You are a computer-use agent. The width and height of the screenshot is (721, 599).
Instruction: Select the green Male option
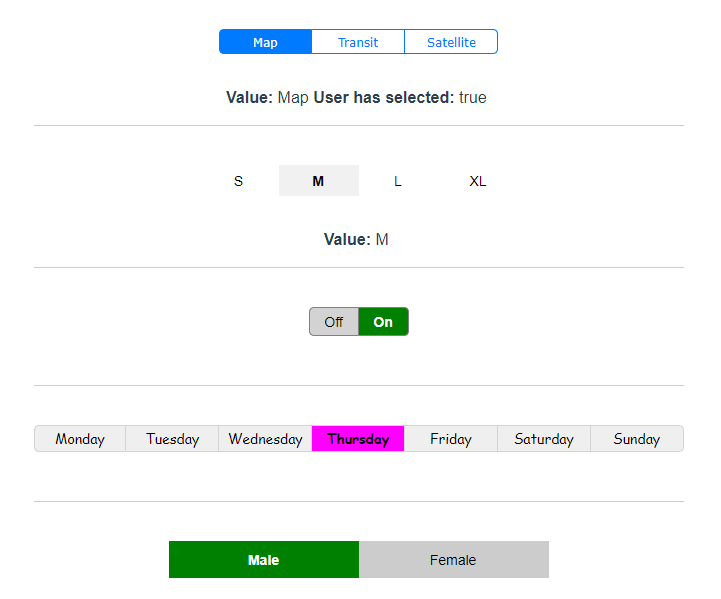[x=264, y=560]
